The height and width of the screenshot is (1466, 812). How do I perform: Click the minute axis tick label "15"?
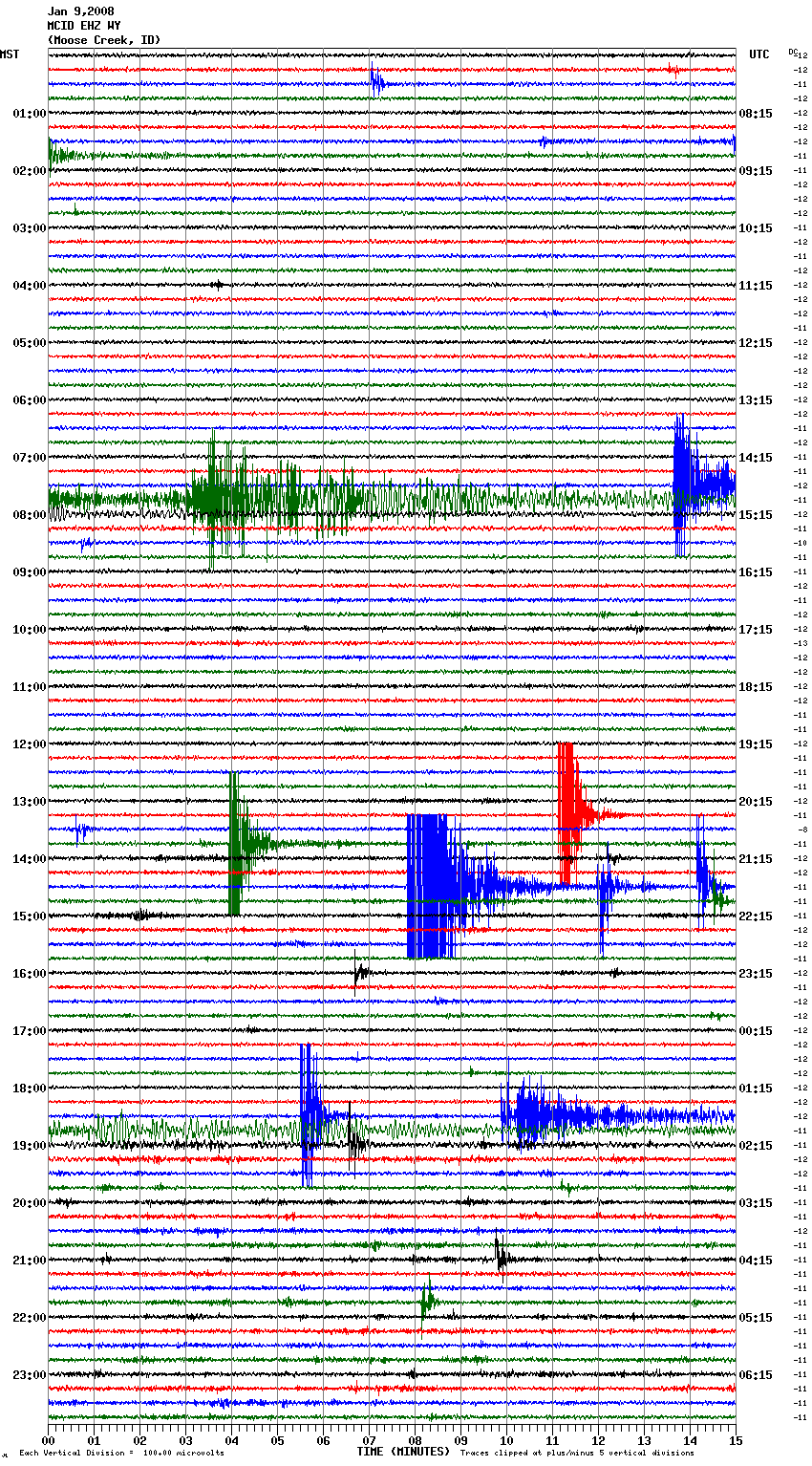pos(736,1440)
